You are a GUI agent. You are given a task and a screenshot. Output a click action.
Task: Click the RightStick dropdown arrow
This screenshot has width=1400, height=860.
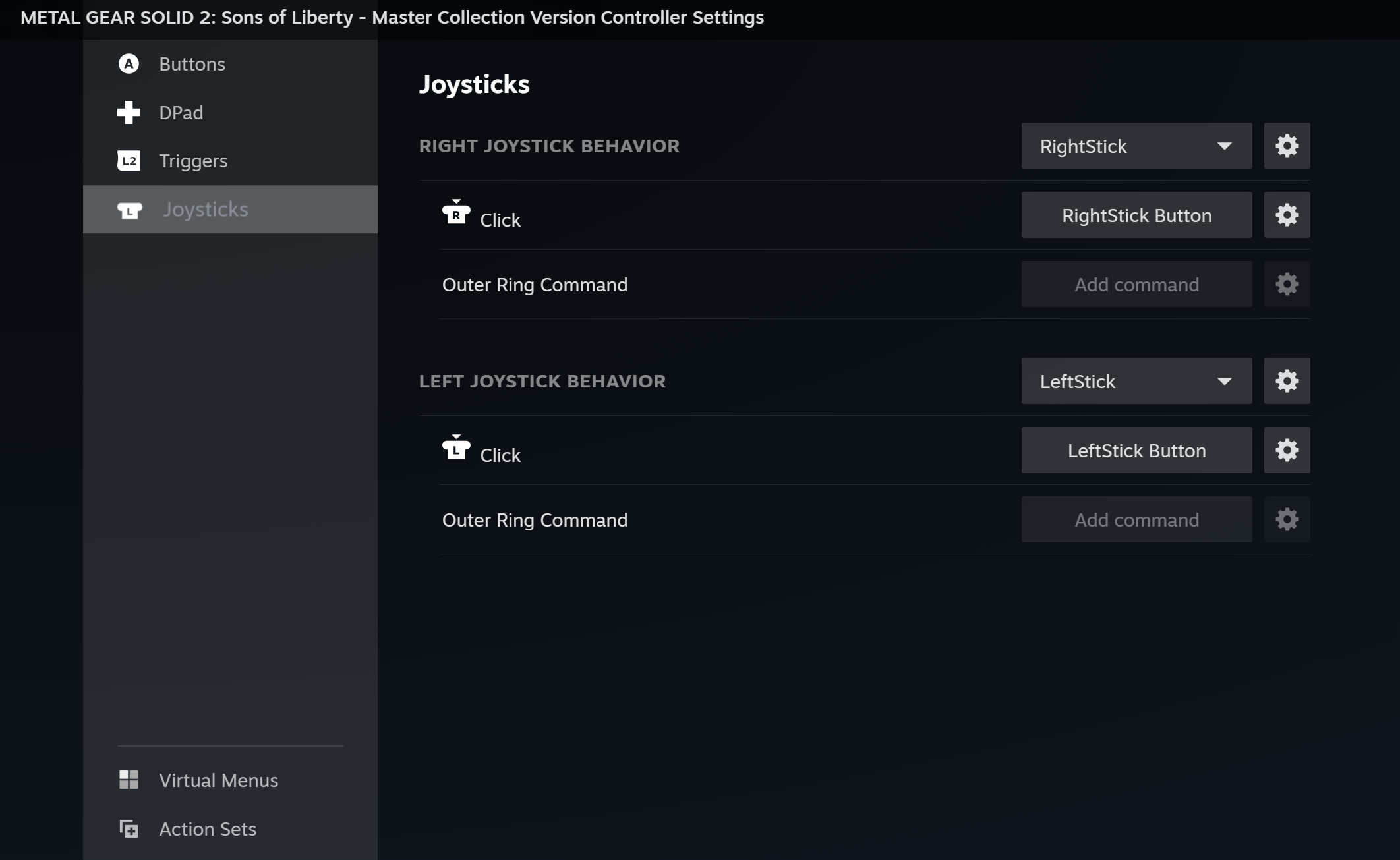(x=1224, y=146)
